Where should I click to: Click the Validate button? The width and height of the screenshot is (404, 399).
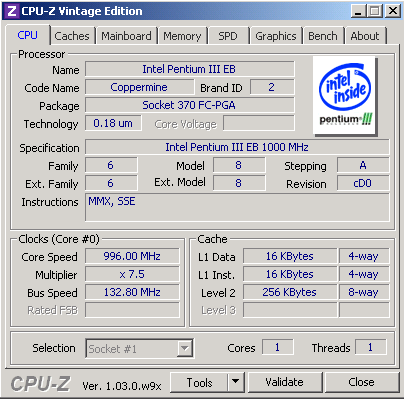tap(284, 382)
